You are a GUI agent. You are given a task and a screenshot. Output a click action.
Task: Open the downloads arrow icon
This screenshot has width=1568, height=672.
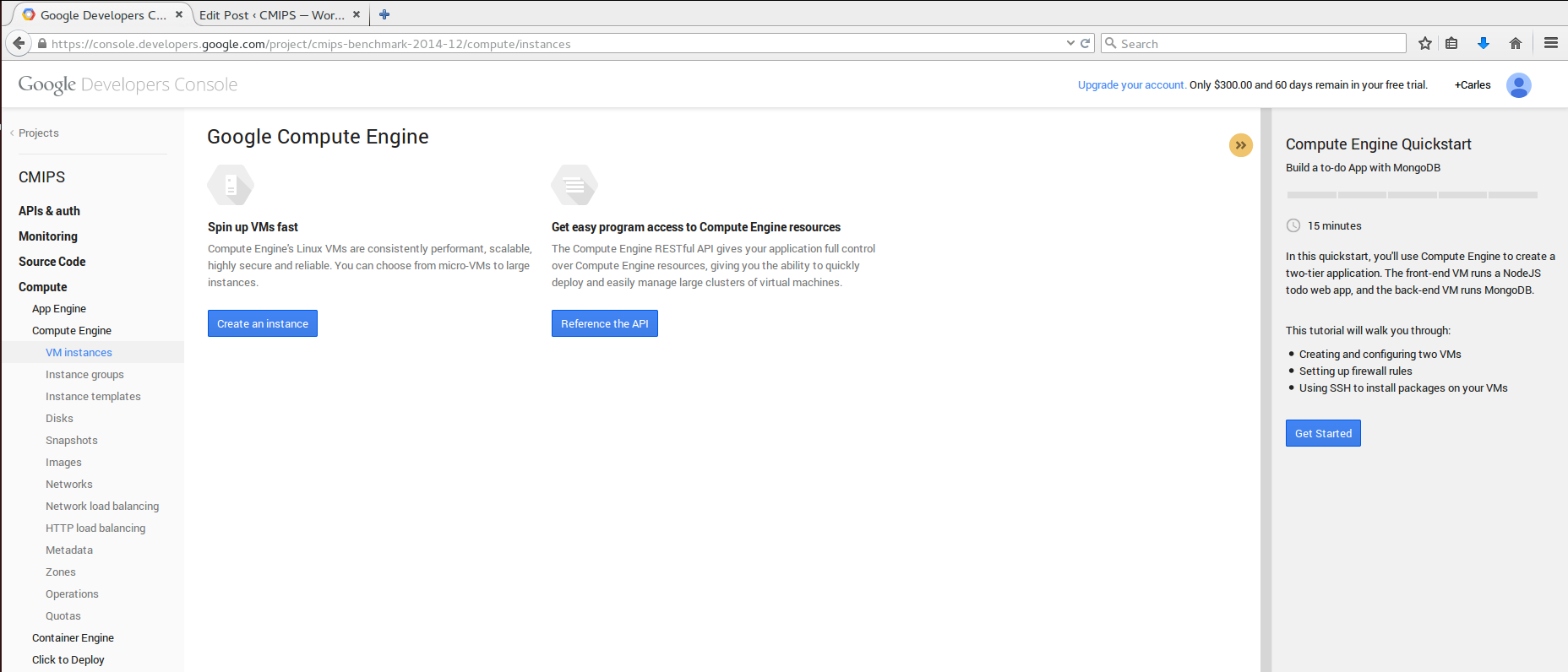1483,43
